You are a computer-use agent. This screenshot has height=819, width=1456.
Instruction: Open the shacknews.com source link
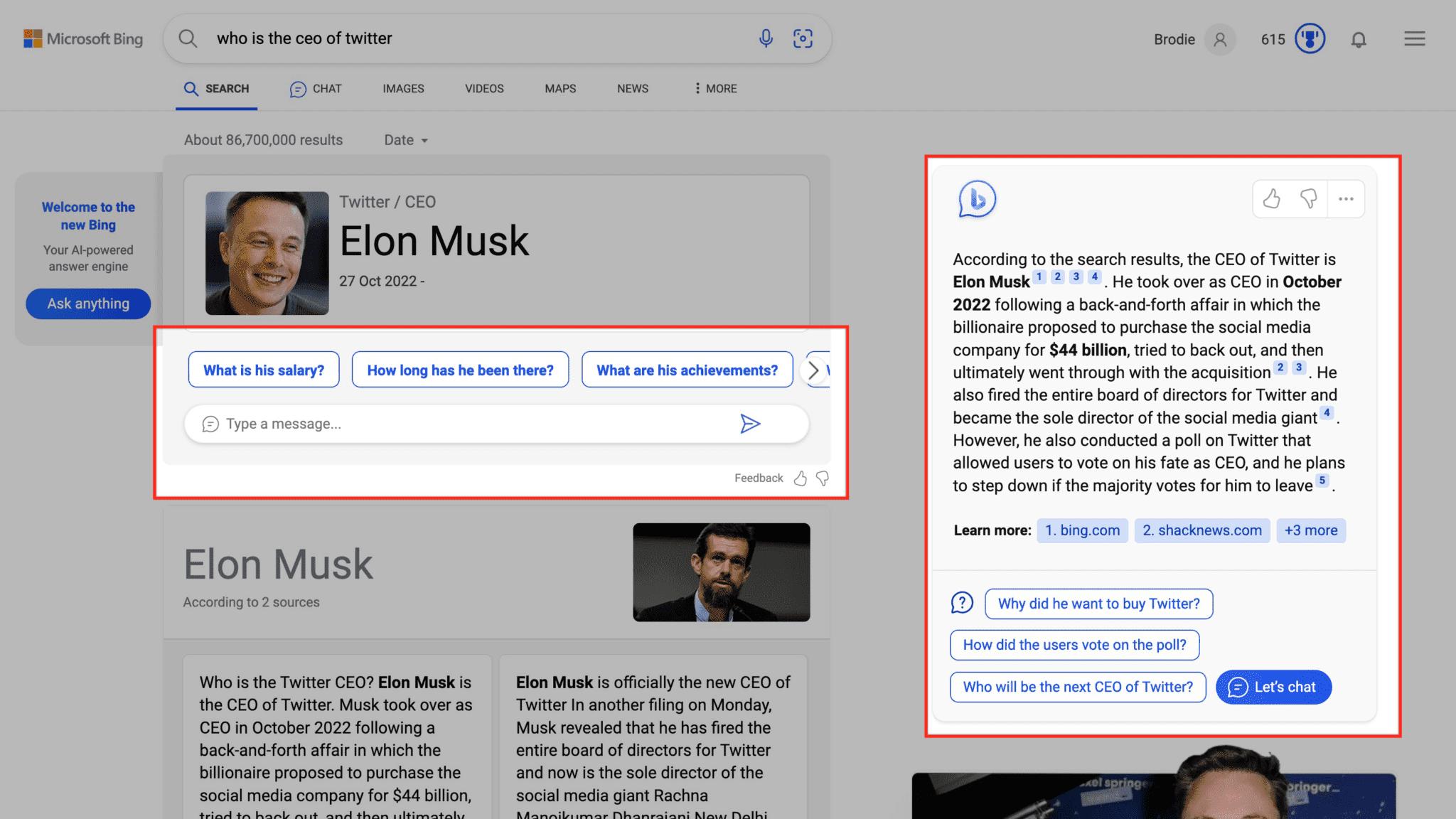coord(1201,530)
